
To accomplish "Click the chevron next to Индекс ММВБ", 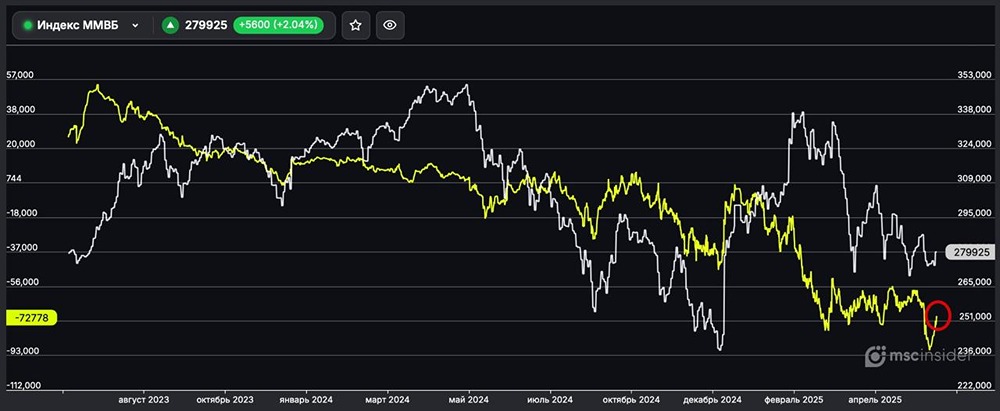I will 135,26.
